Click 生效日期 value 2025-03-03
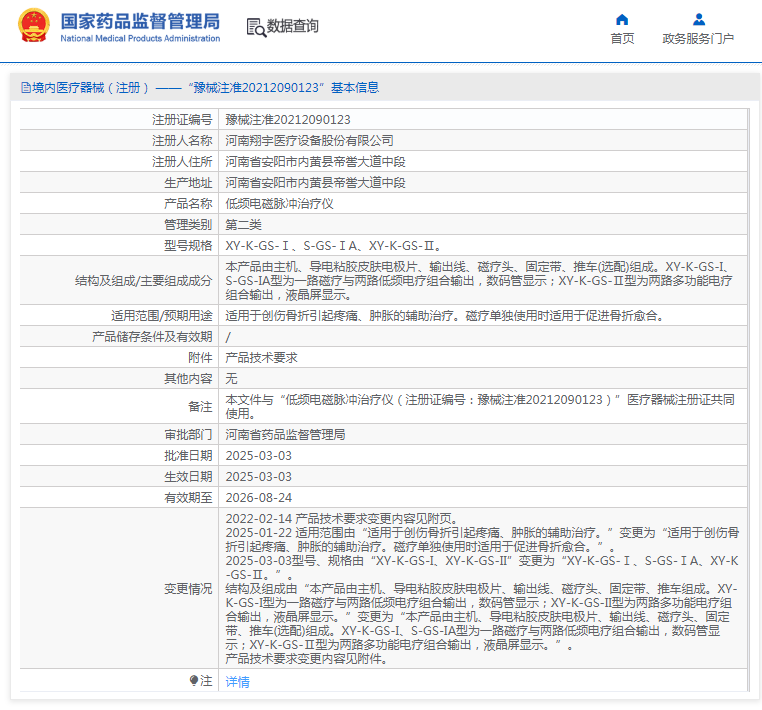The image size is (762, 710). click(x=259, y=476)
